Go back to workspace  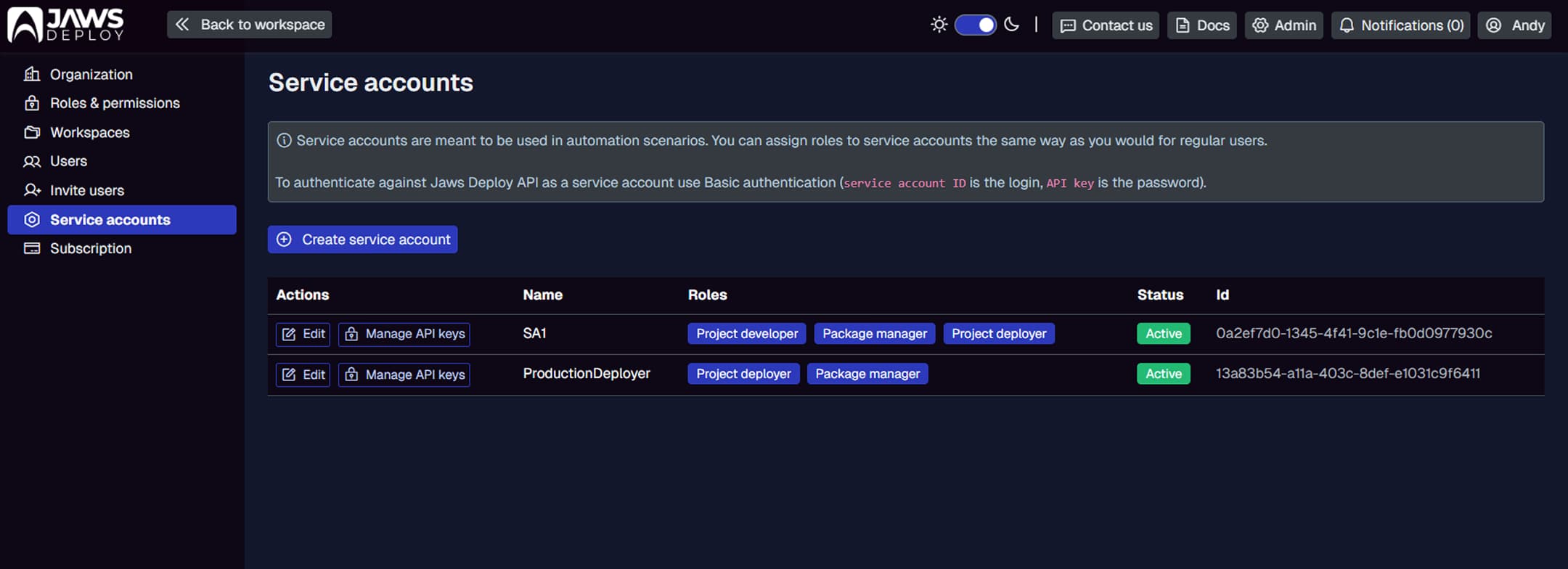pyautogui.click(x=249, y=25)
